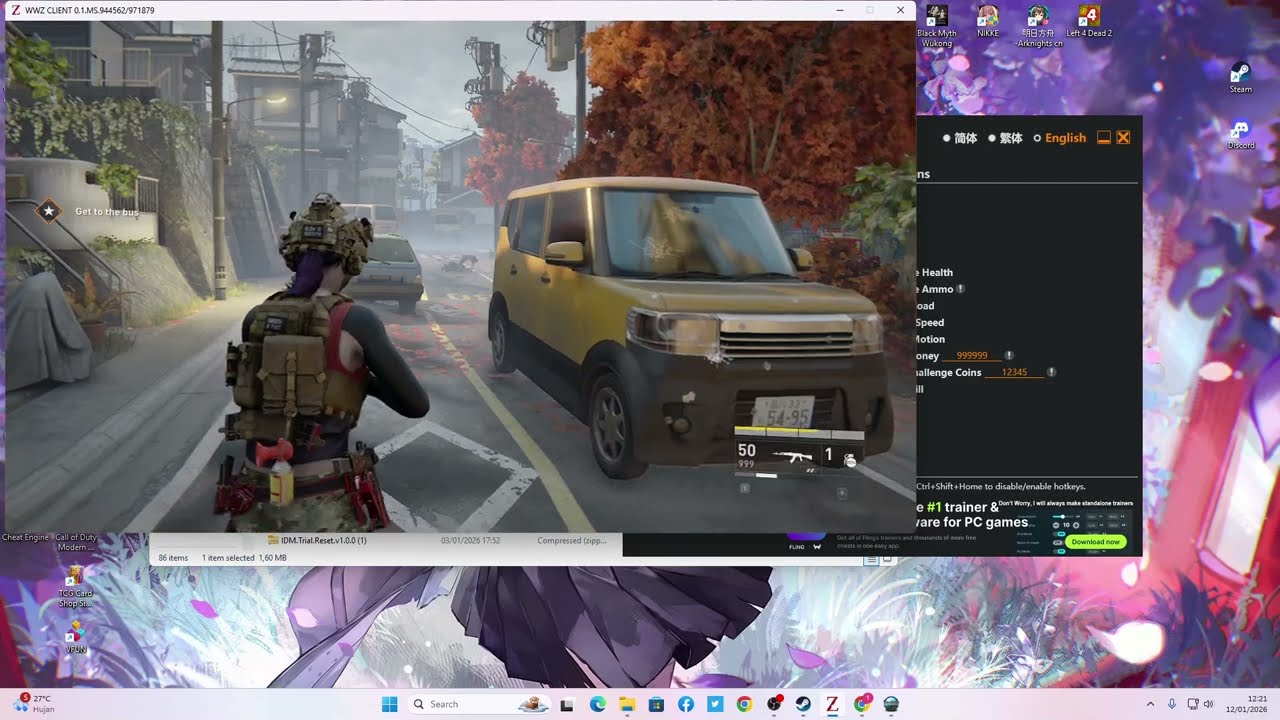
Task: Click the taskbar Search box
Action: (478, 704)
